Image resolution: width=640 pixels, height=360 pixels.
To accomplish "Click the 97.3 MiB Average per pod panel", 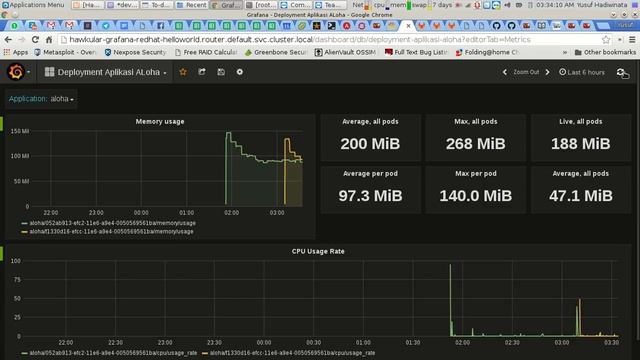I will tap(370, 190).
